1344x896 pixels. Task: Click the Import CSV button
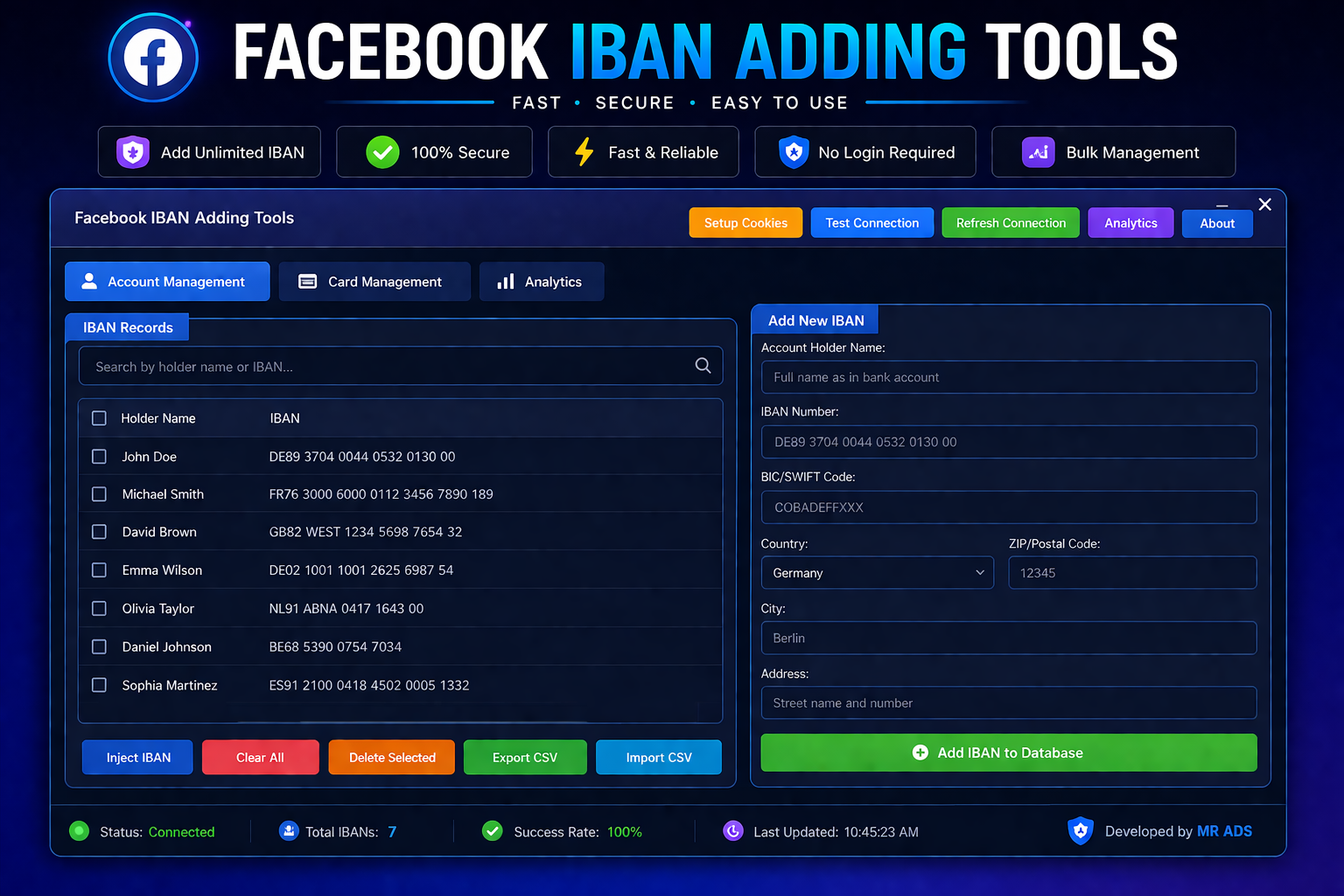click(x=659, y=758)
